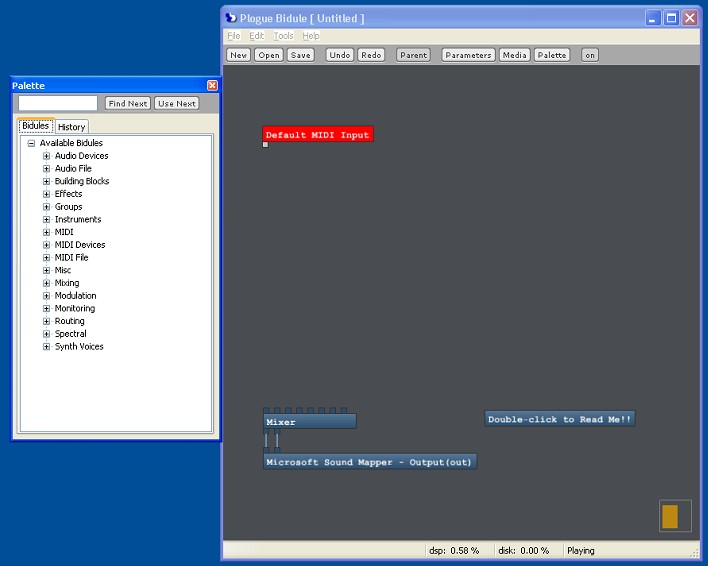Expand the Modulation category

(x=47, y=296)
